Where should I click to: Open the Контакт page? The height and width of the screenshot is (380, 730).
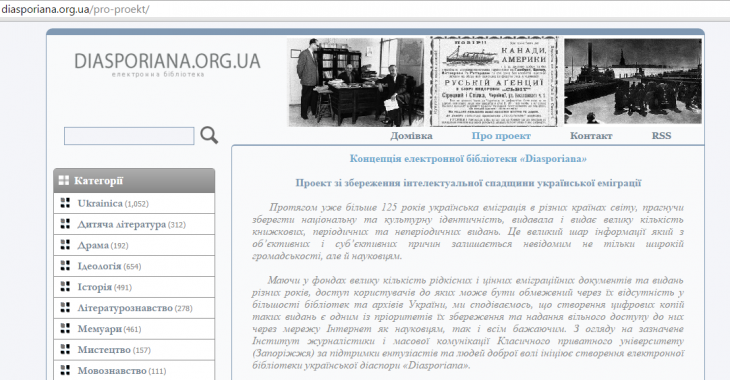tap(591, 136)
